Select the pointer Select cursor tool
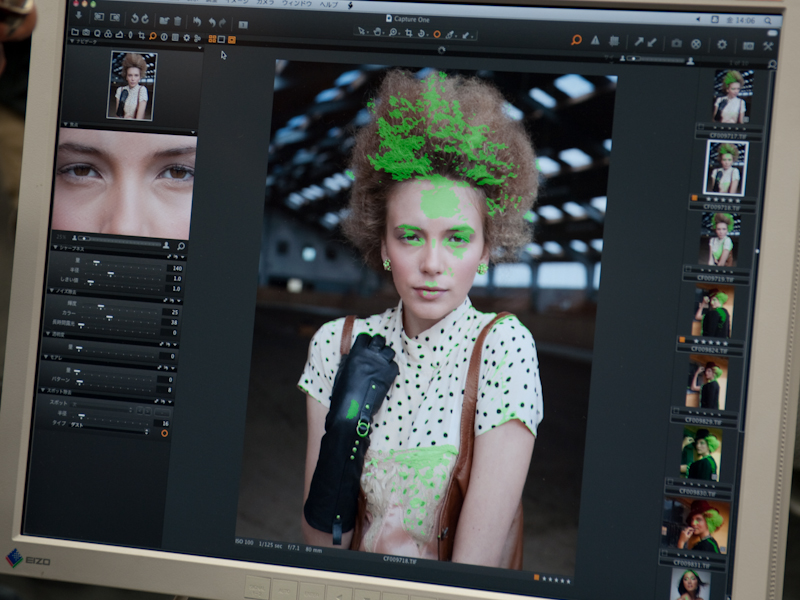This screenshot has height=600, width=800. pos(362,31)
